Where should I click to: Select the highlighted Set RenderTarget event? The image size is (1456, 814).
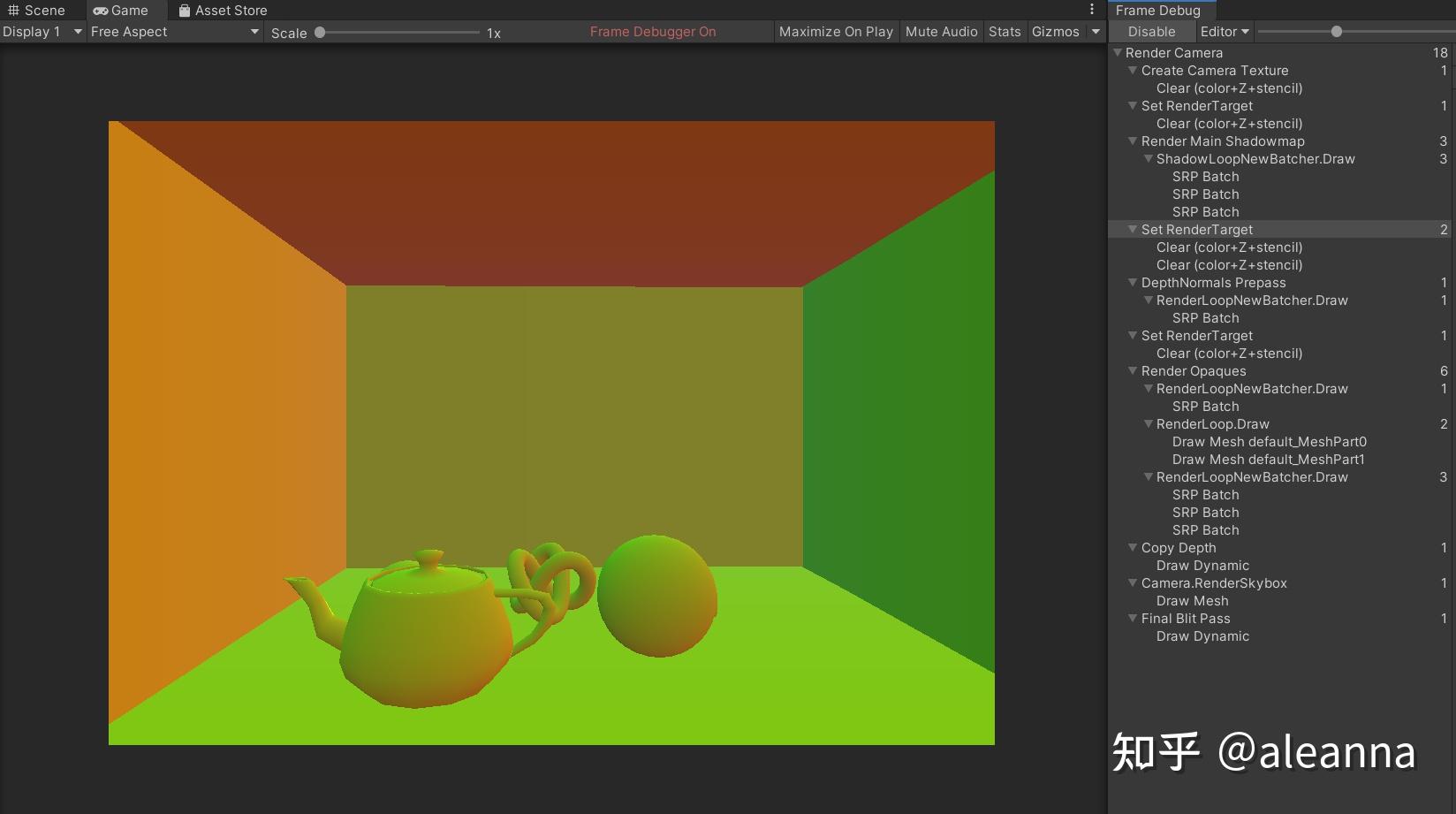click(1197, 229)
